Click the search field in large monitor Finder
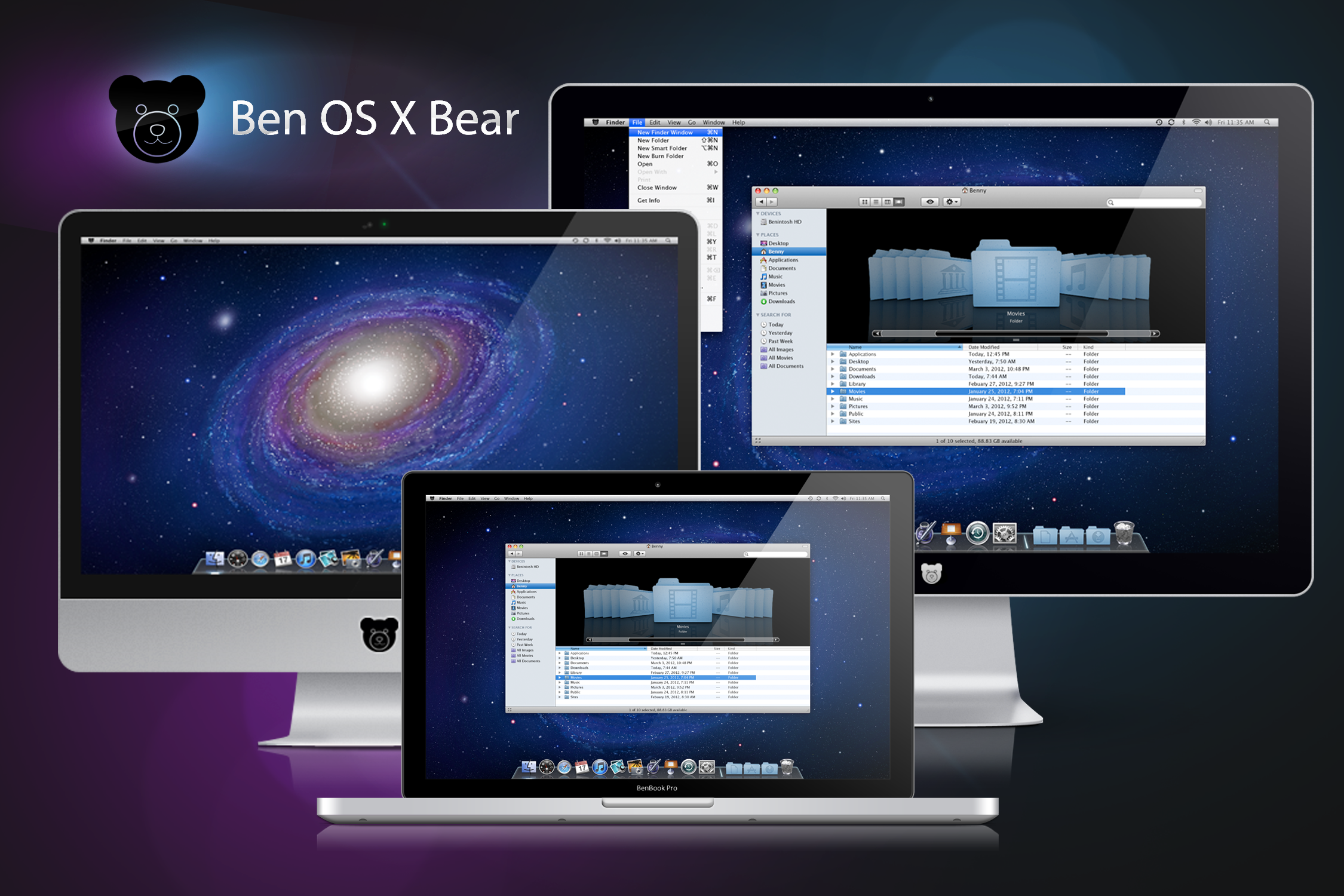The image size is (1344, 896). coord(1154,202)
